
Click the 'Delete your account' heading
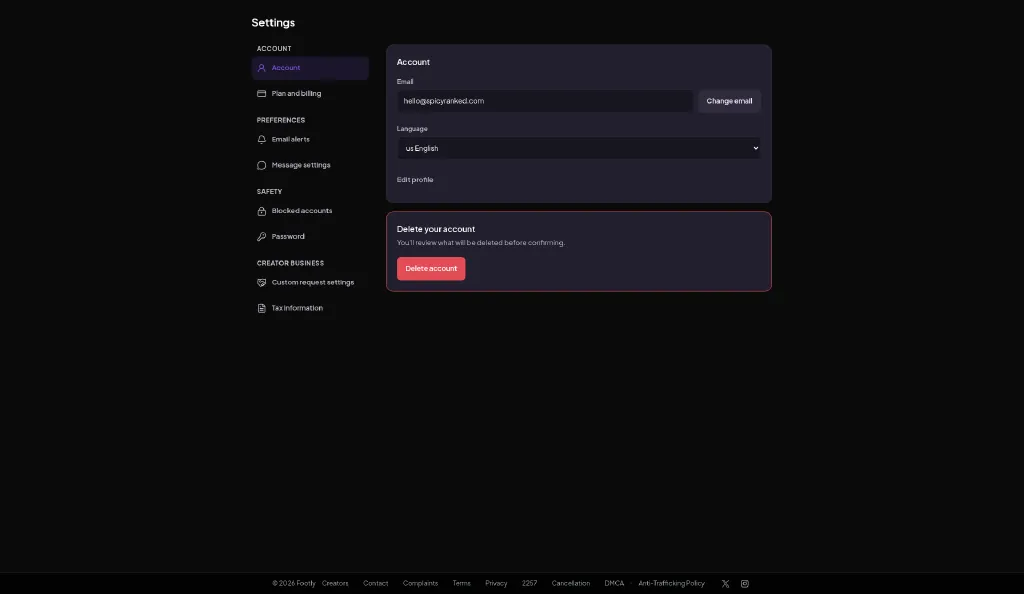tap(436, 229)
